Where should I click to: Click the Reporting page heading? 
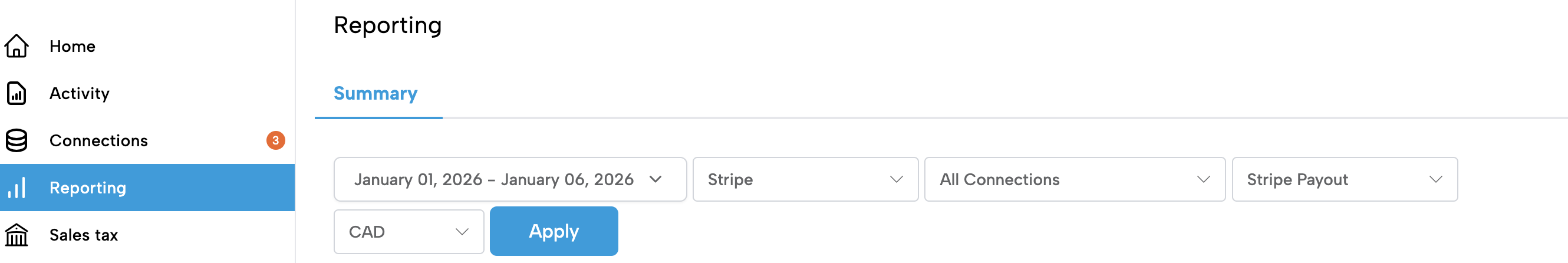(388, 25)
